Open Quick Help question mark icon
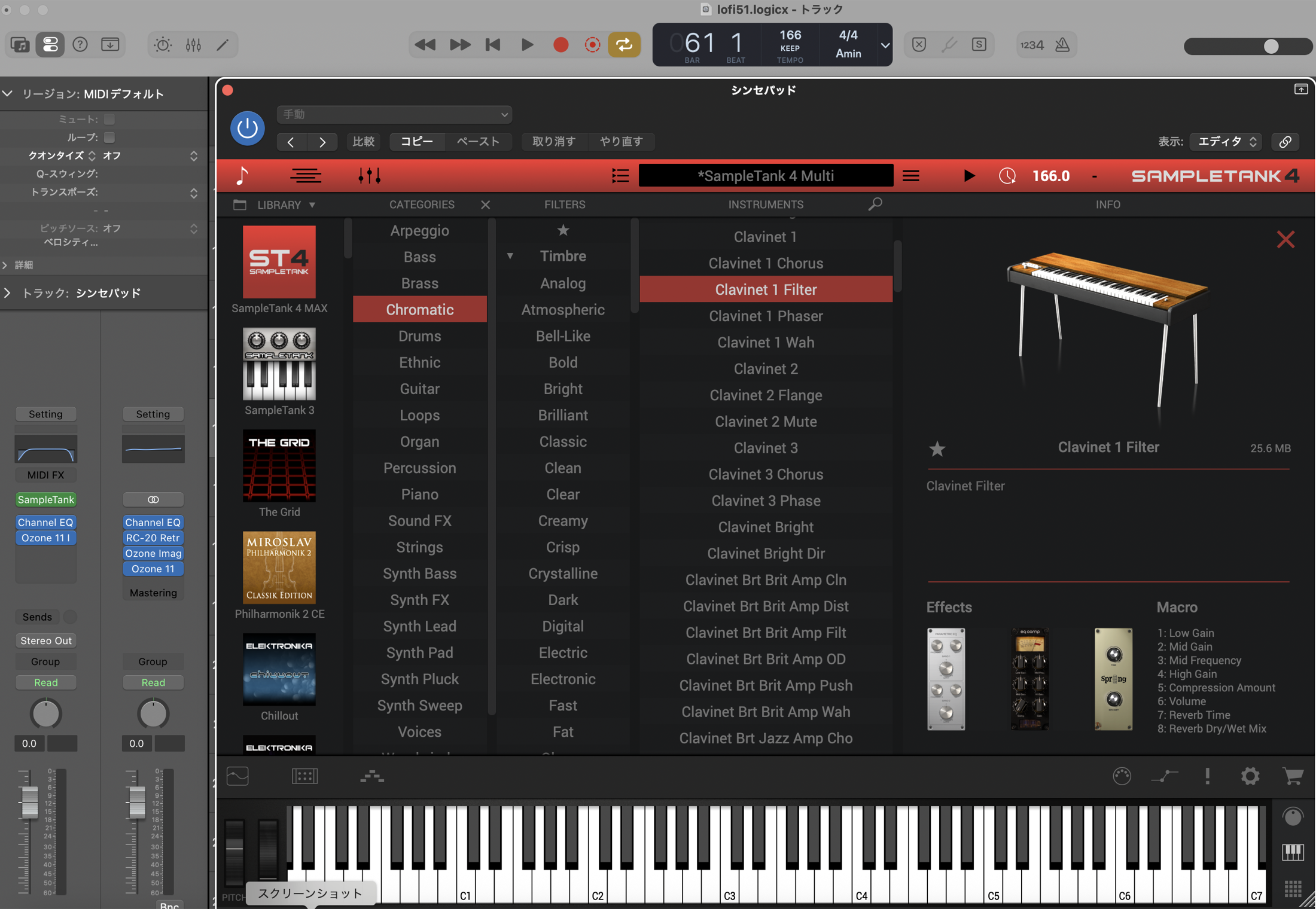1316x909 pixels. coord(80,44)
